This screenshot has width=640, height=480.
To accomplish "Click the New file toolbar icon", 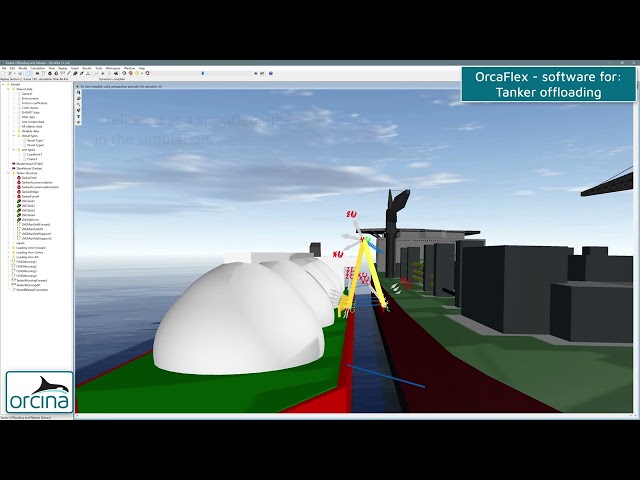I will pyautogui.click(x=3, y=73).
